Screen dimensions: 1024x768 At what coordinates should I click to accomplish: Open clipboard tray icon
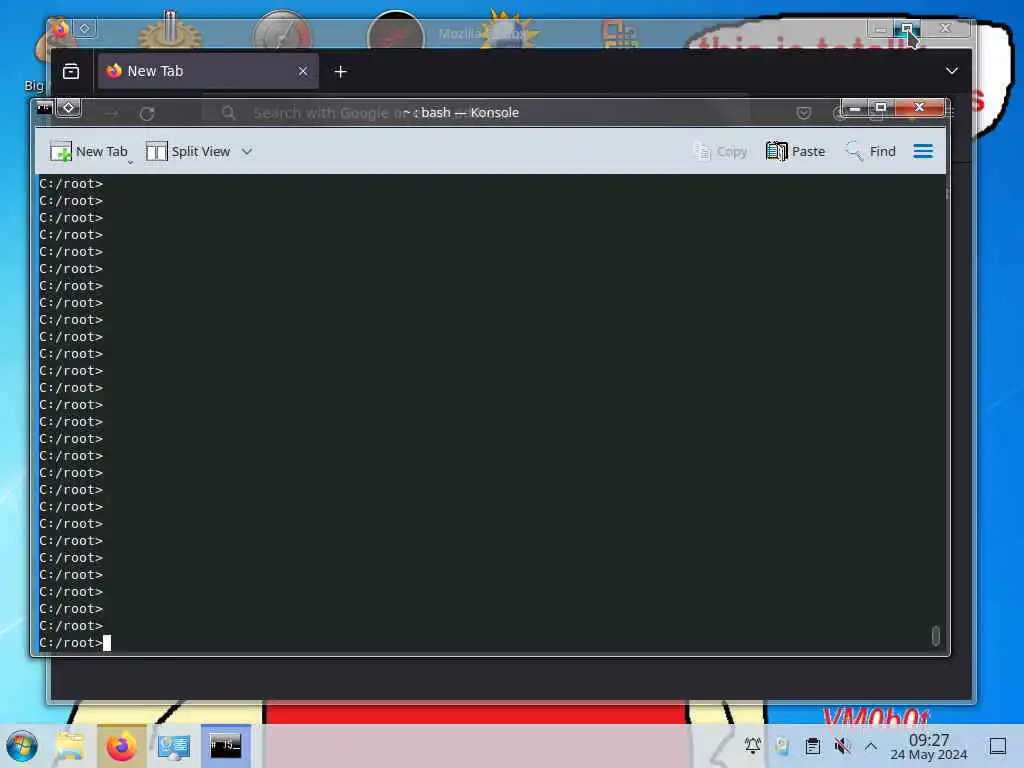tap(812, 746)
